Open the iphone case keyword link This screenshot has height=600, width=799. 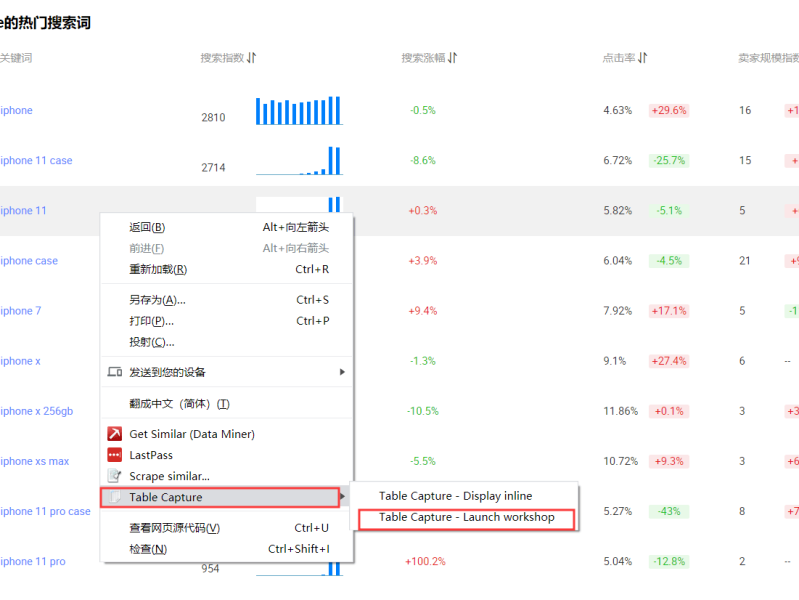[29, 261]
